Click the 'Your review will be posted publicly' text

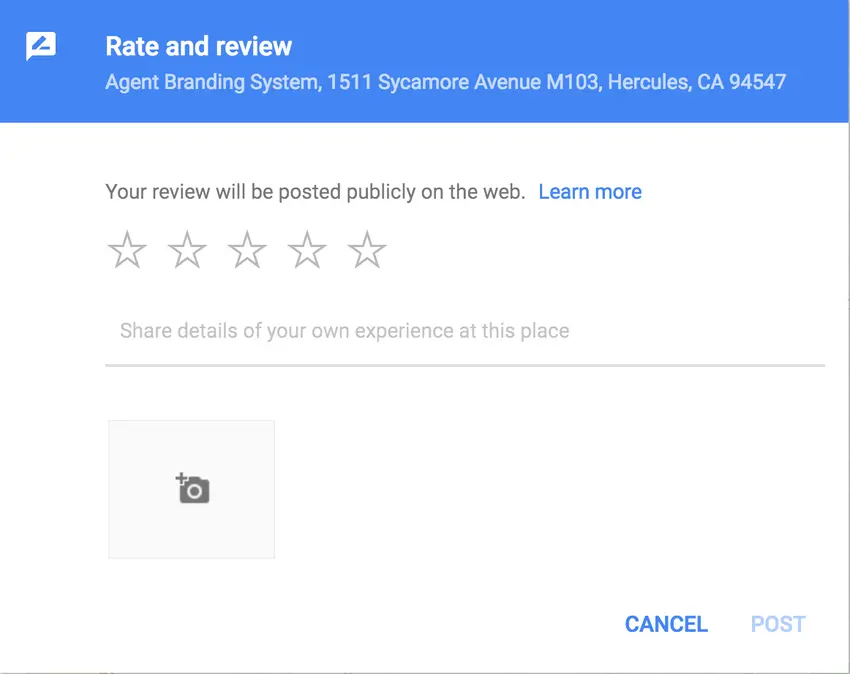click(x=315, y=192)
